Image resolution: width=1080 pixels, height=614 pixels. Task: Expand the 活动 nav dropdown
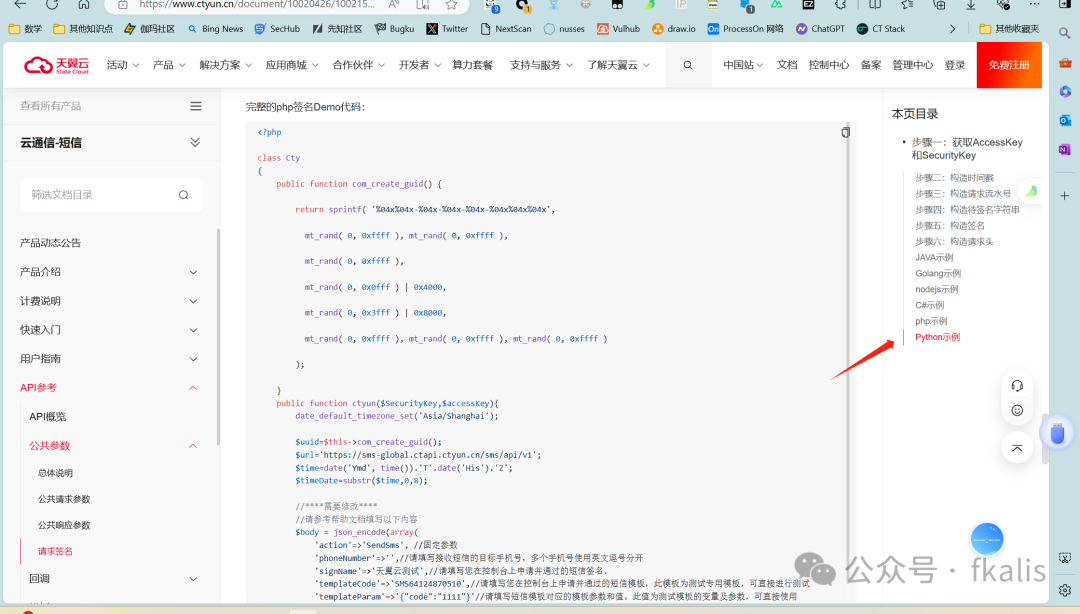pos(123,65)
